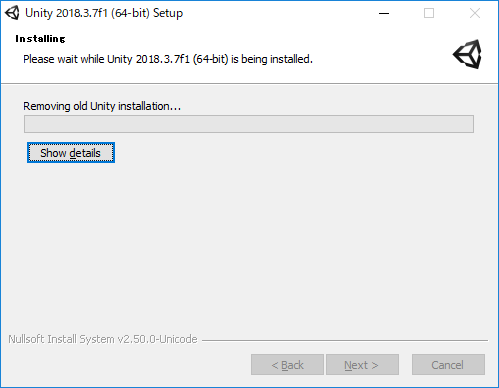The height and width of the screenshot is (388, 499).
Task: Click the separator line beside Nullsoft label
Action: (345, 340)
